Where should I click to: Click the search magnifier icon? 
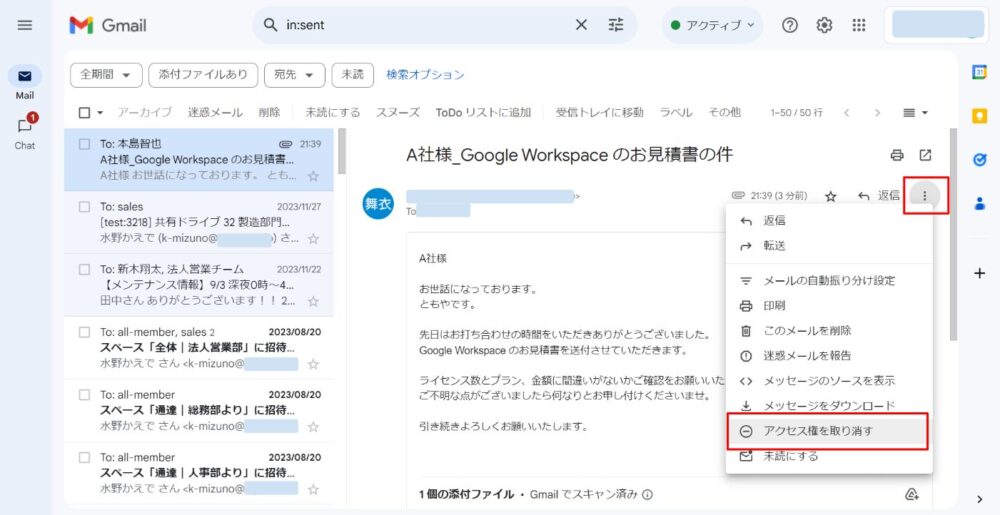click(270, 25)
